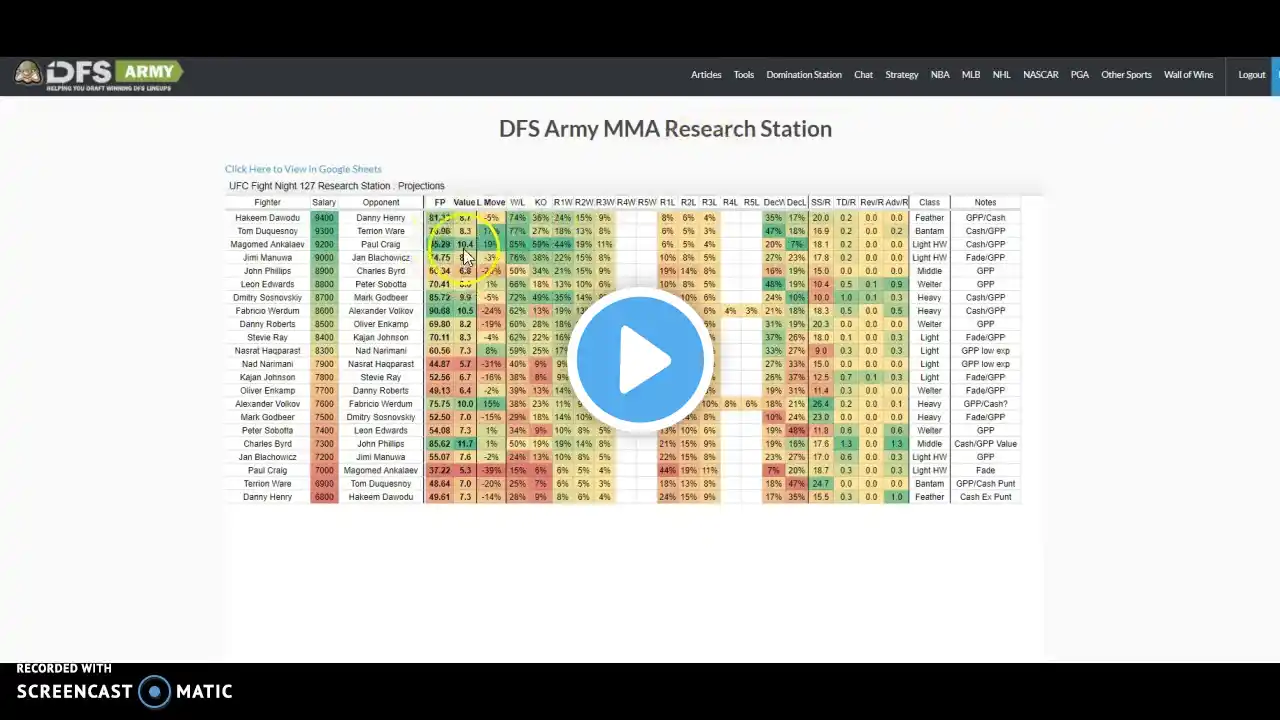1280x720 pixels.
Task: Click the Hakeem Dawodu fighter cell
Action: pos(267,218)
